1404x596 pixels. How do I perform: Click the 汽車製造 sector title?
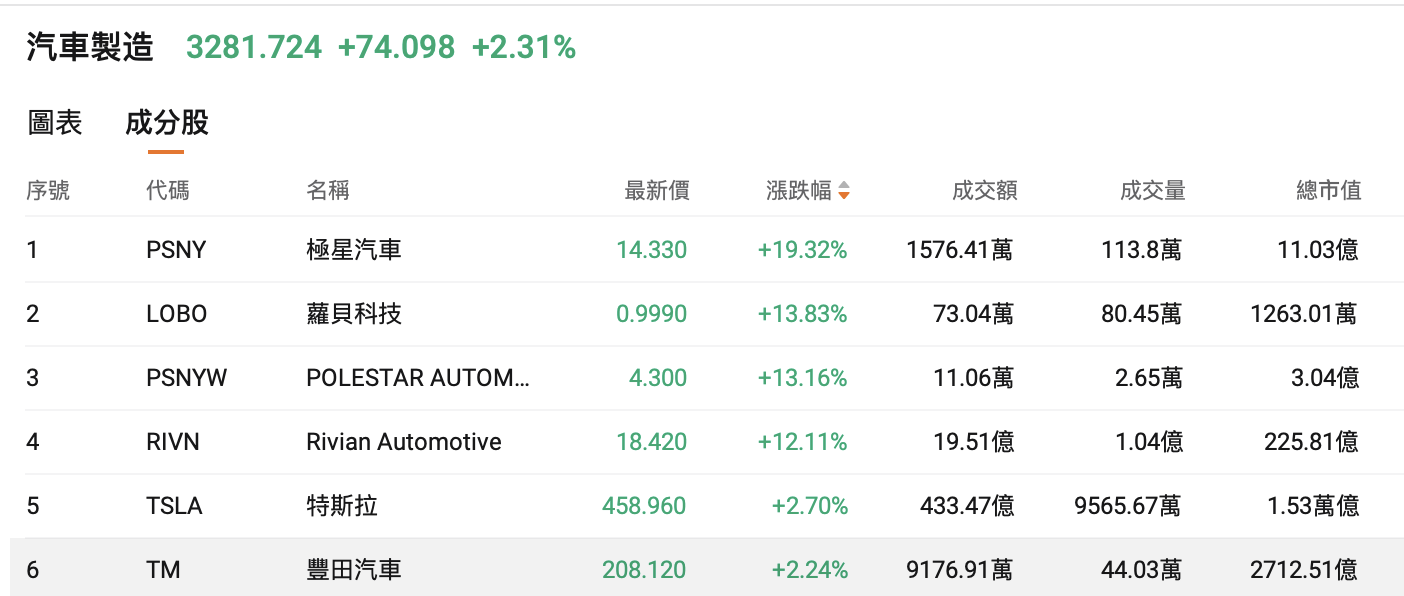click(90, 47)
